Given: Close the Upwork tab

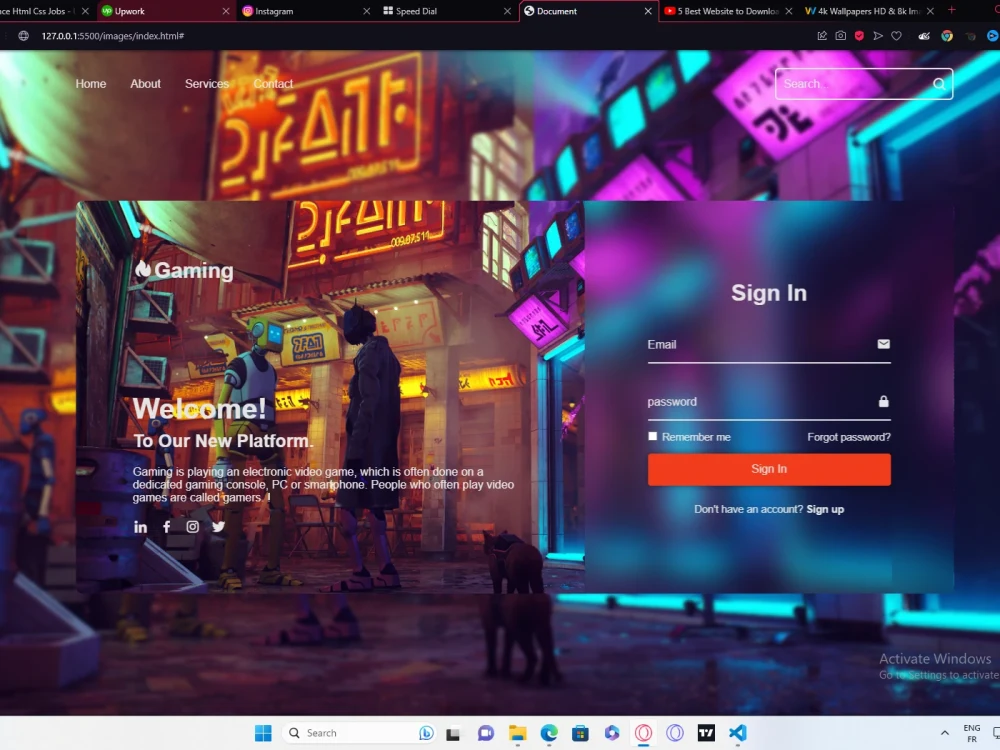Looking at the screenshot, I should tap(226, 11).
